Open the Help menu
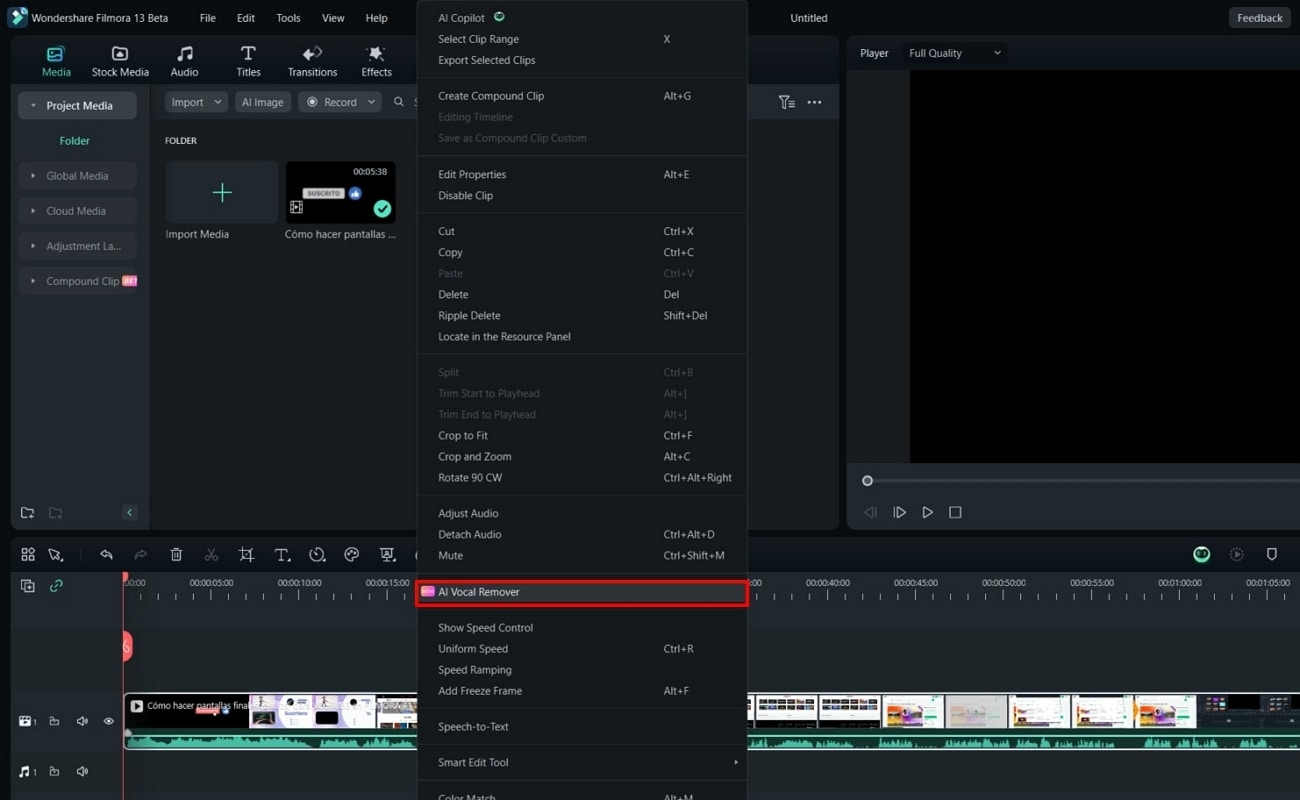Screen dimensions: 1300x800 pyautogui.click(x=376, y=18)
